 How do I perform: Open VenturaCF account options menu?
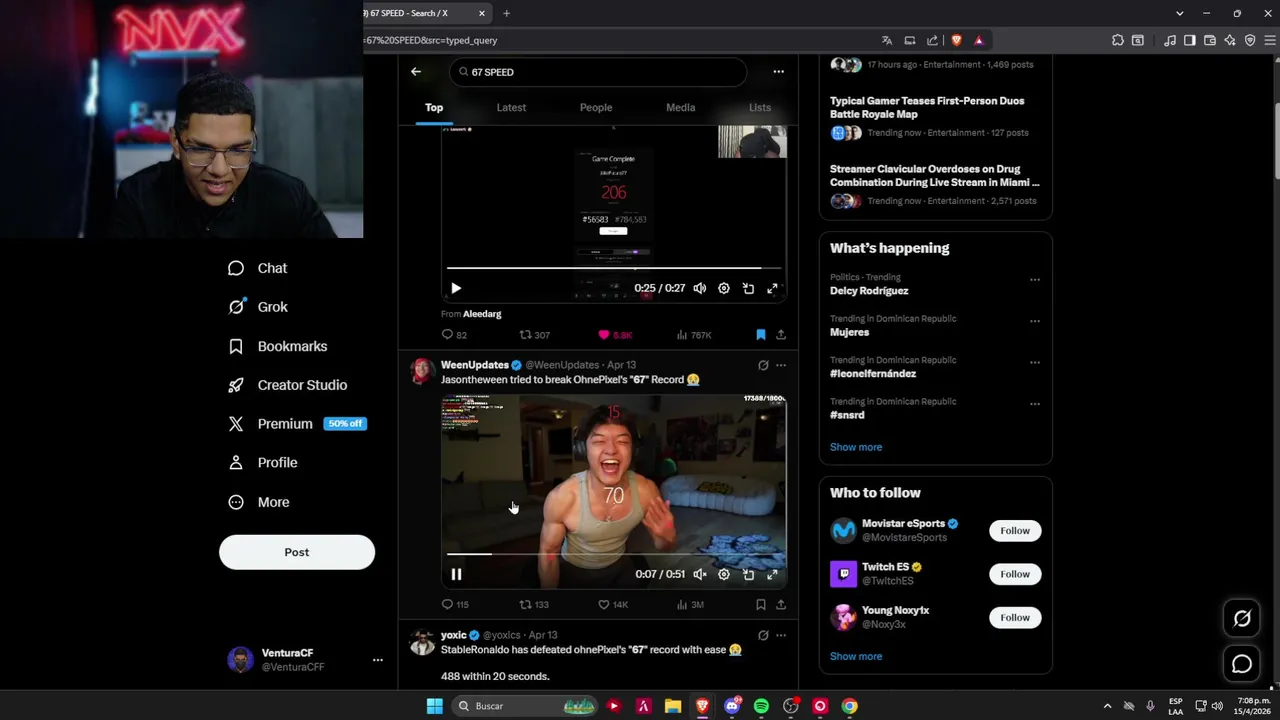[x=378, y=660]
